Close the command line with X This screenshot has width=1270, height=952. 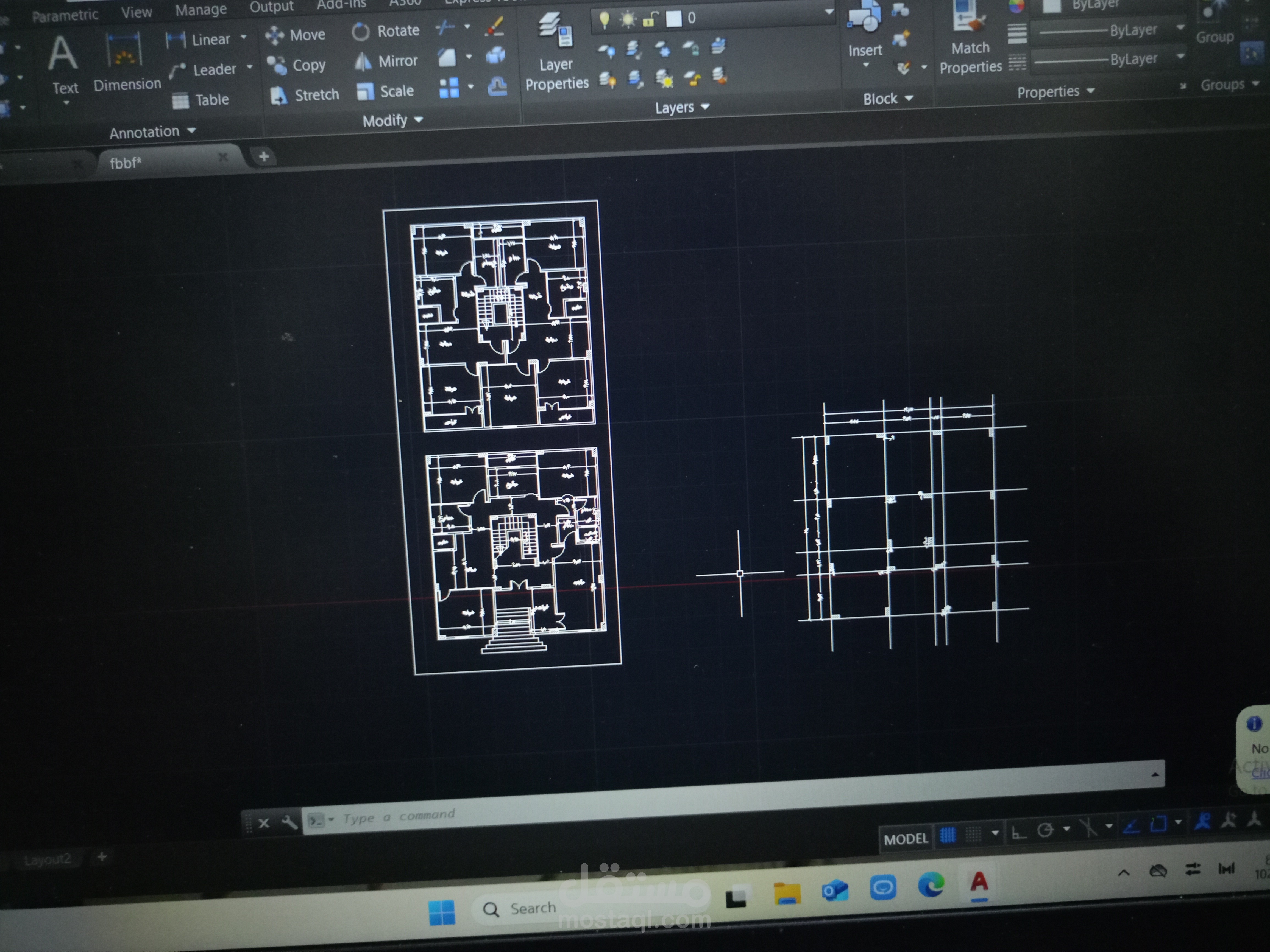264,823
